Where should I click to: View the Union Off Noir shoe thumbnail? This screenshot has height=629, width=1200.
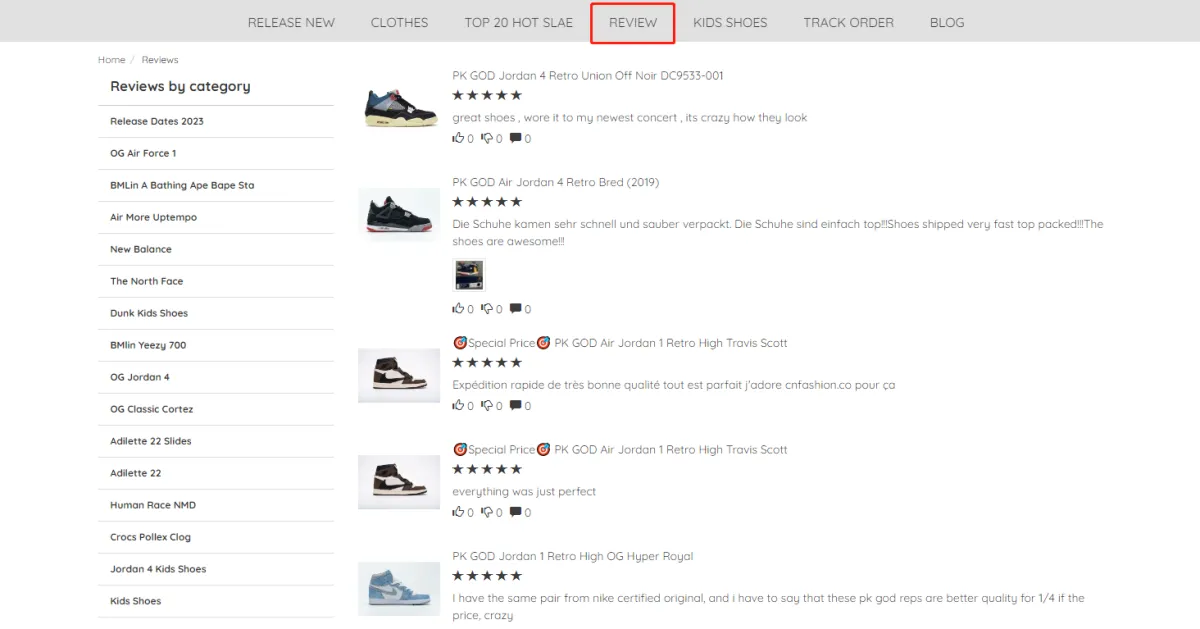tap(399, 108)
